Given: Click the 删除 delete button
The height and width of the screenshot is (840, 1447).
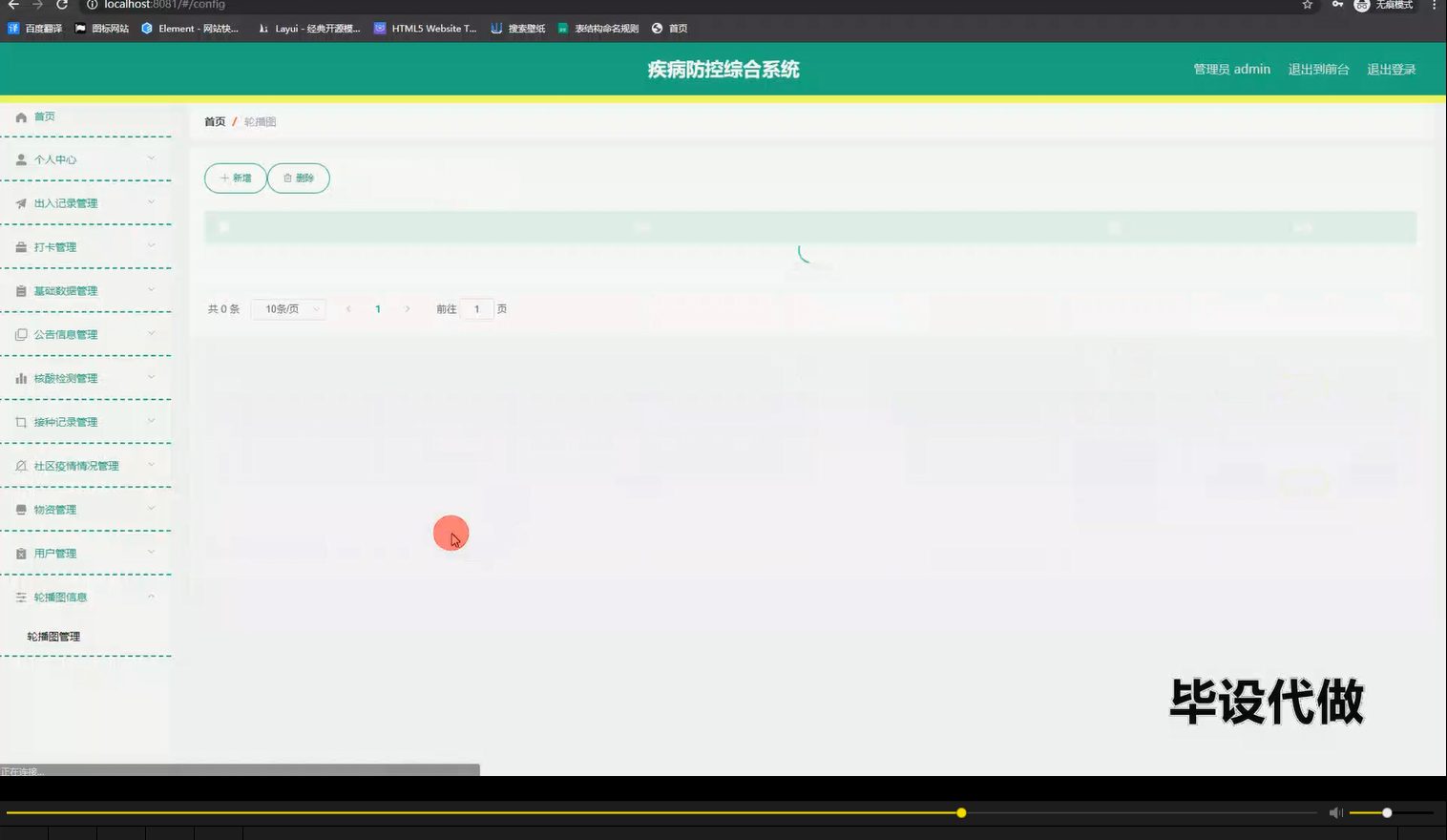Looking at the screenshot, I should (299, 178).
